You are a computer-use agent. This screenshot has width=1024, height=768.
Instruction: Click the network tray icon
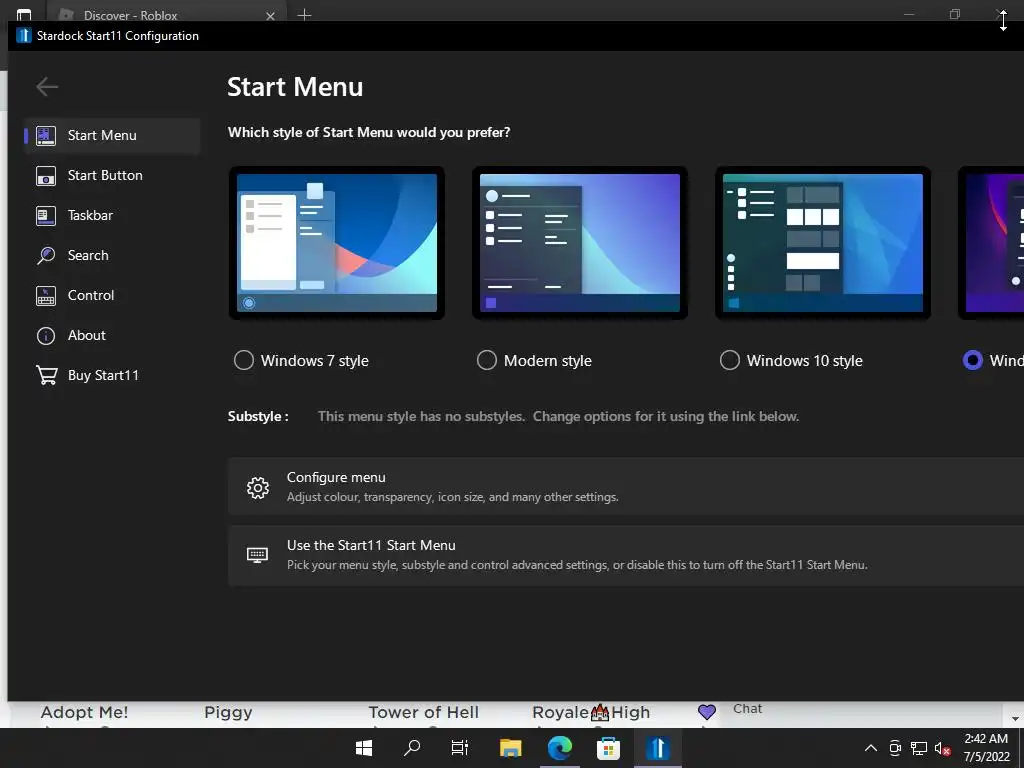[x=919, y=748]
